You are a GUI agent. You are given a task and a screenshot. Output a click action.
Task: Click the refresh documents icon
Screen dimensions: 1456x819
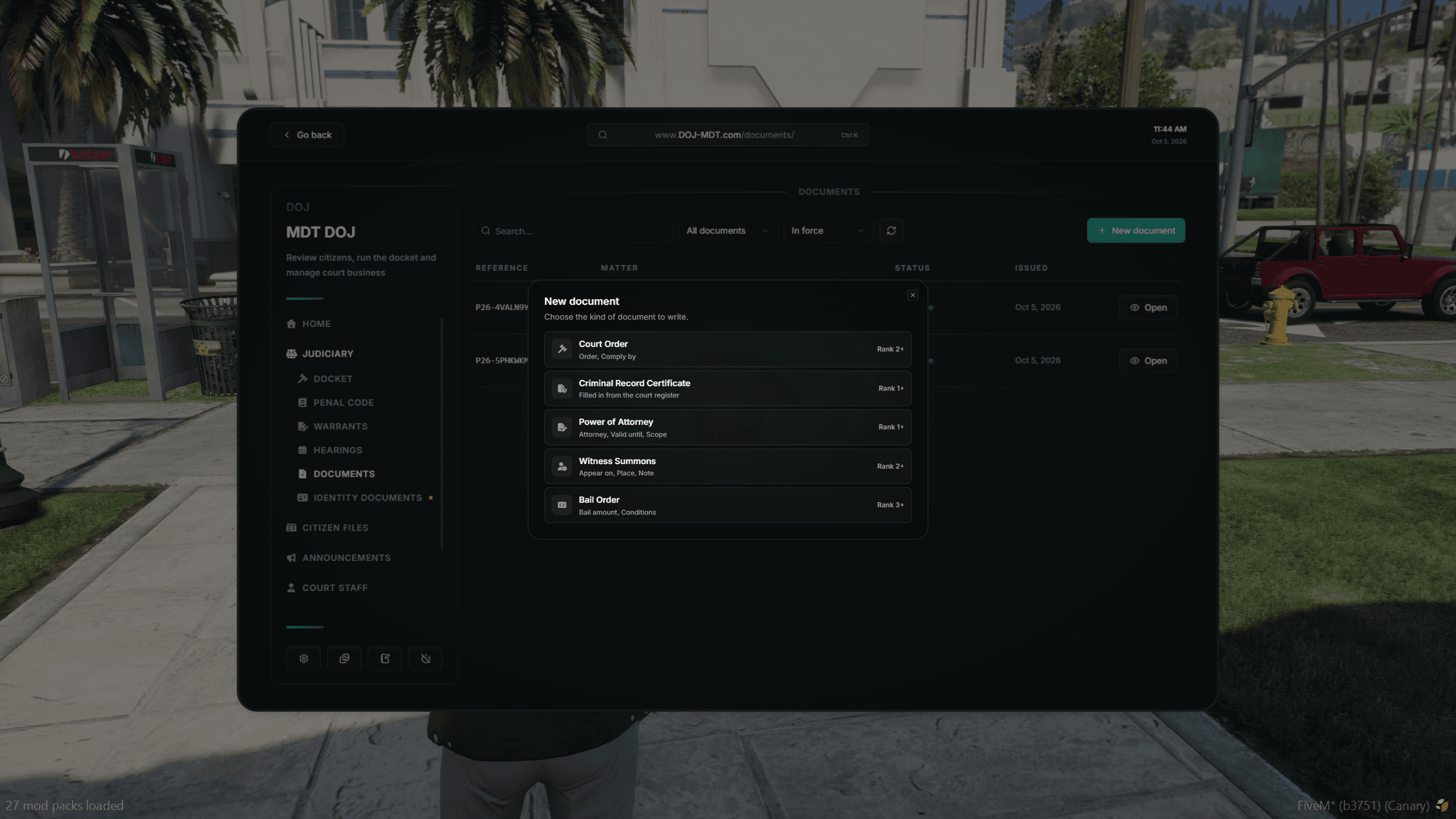(x=891, y=230)
